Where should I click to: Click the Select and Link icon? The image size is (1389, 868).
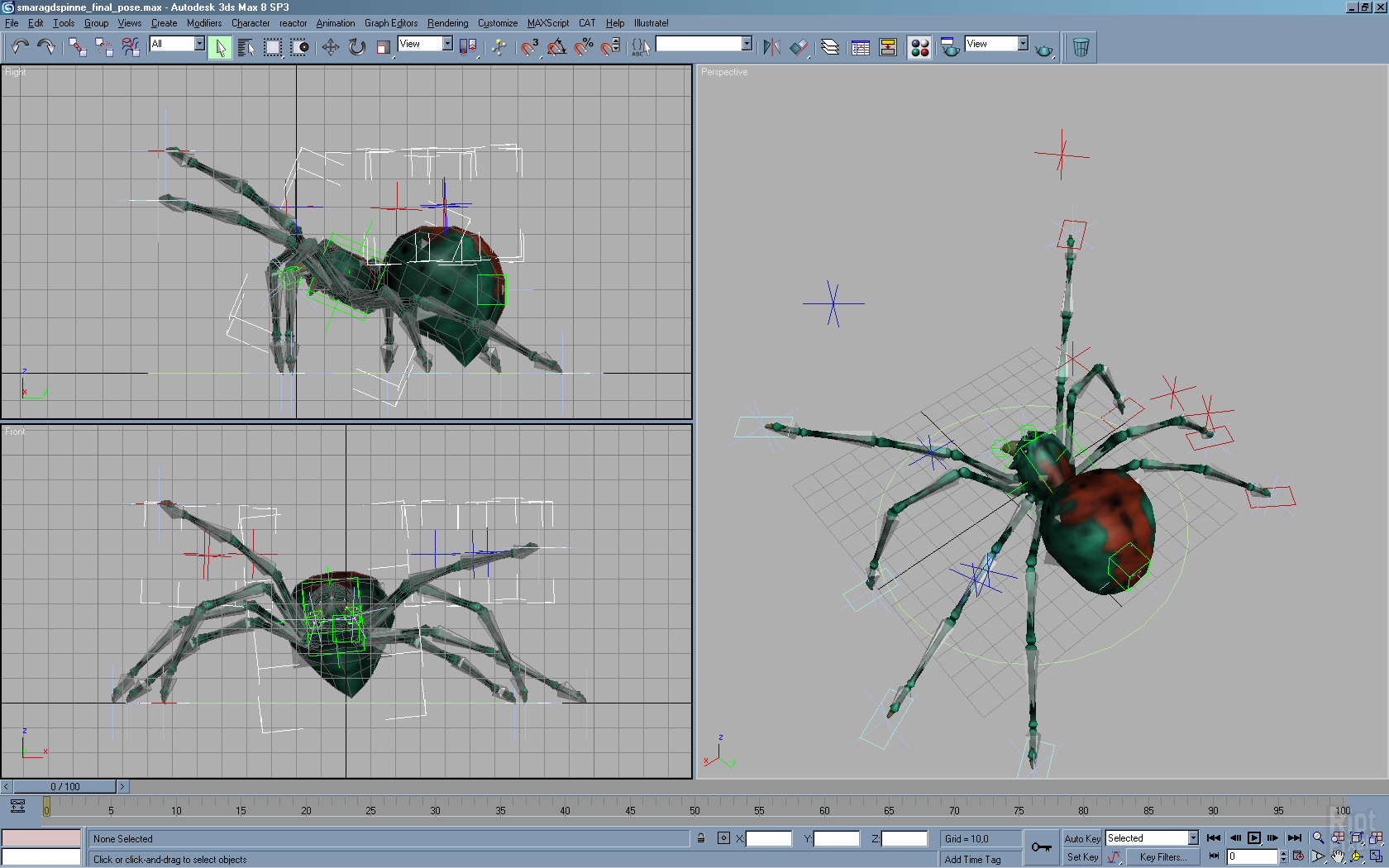pyautogui.click(x=77, y=47)
